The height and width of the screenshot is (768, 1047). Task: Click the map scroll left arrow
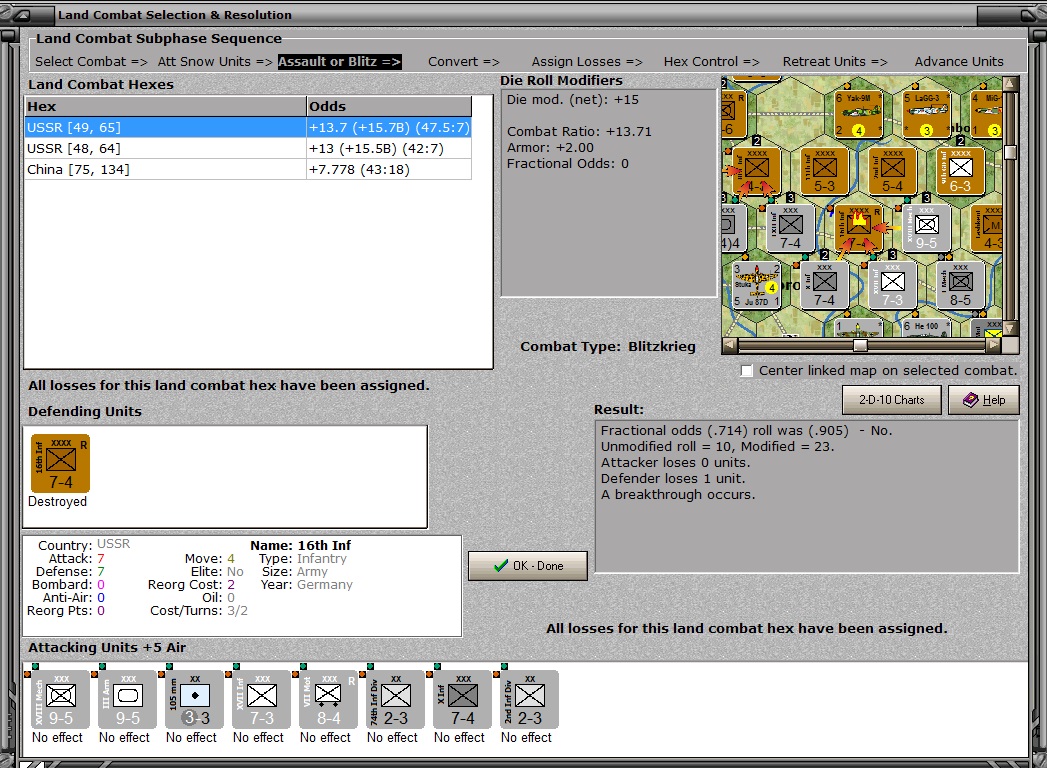click(730, 345)
